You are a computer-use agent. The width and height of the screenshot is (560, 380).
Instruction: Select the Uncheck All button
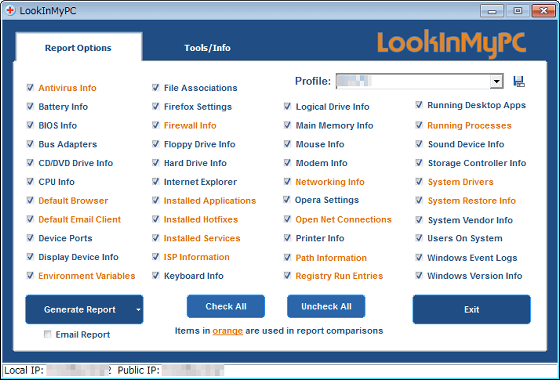326,306
